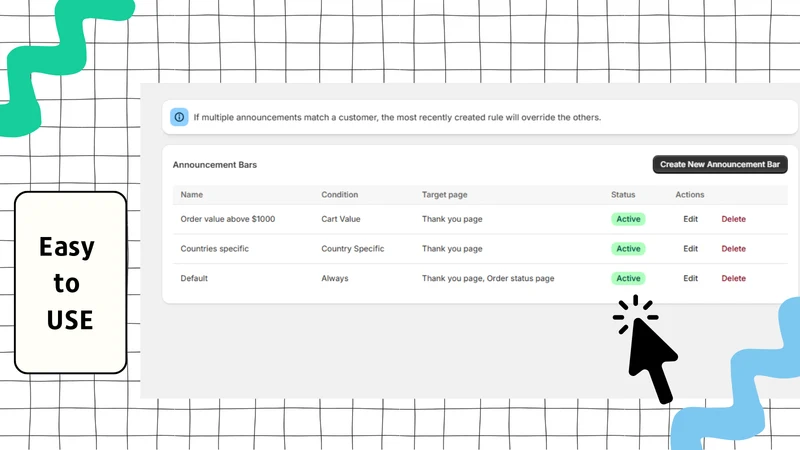
Task: Edit the Countries specific announcement bar
Action: 690,248
